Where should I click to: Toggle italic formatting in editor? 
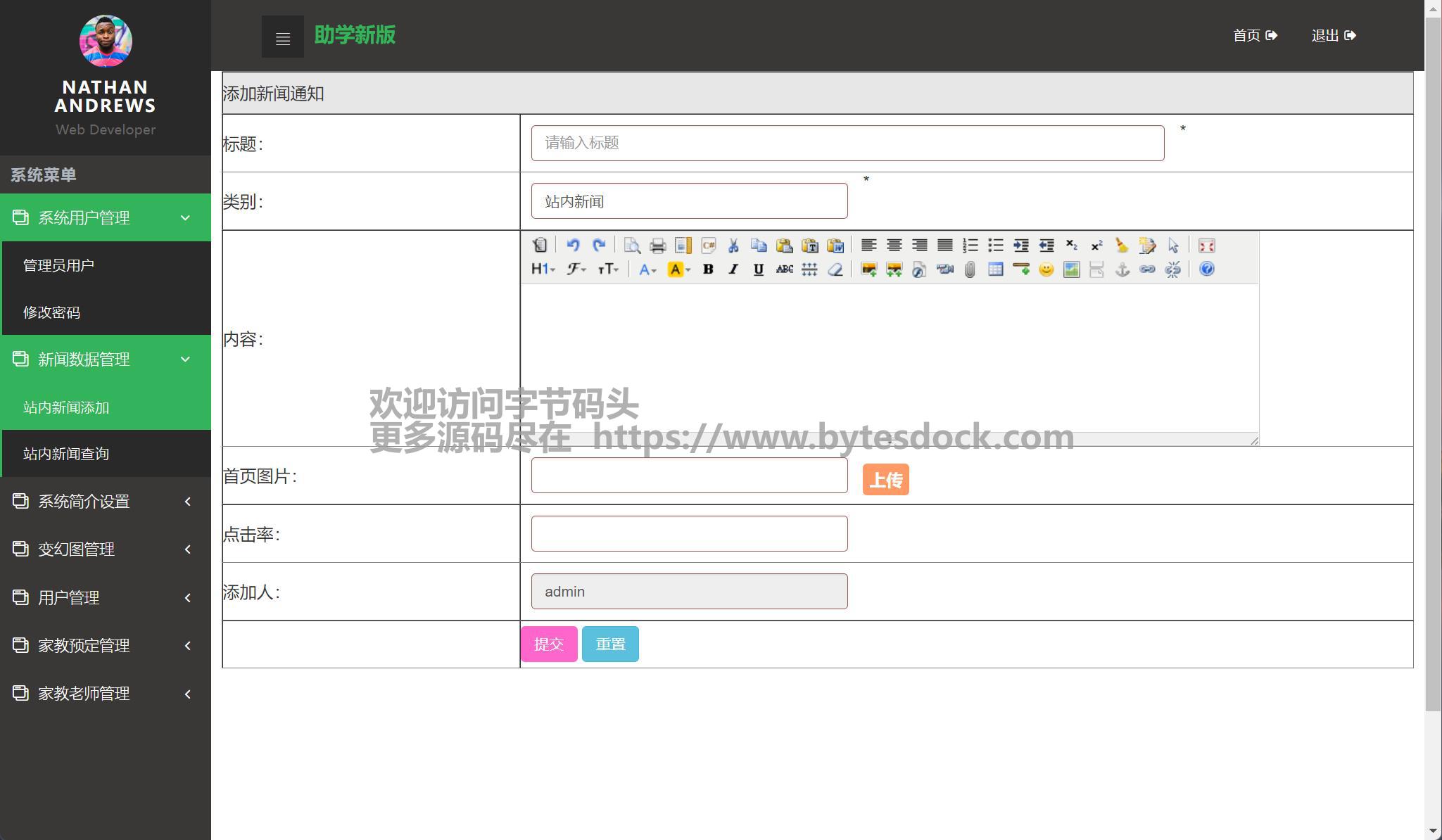(733, 269)
